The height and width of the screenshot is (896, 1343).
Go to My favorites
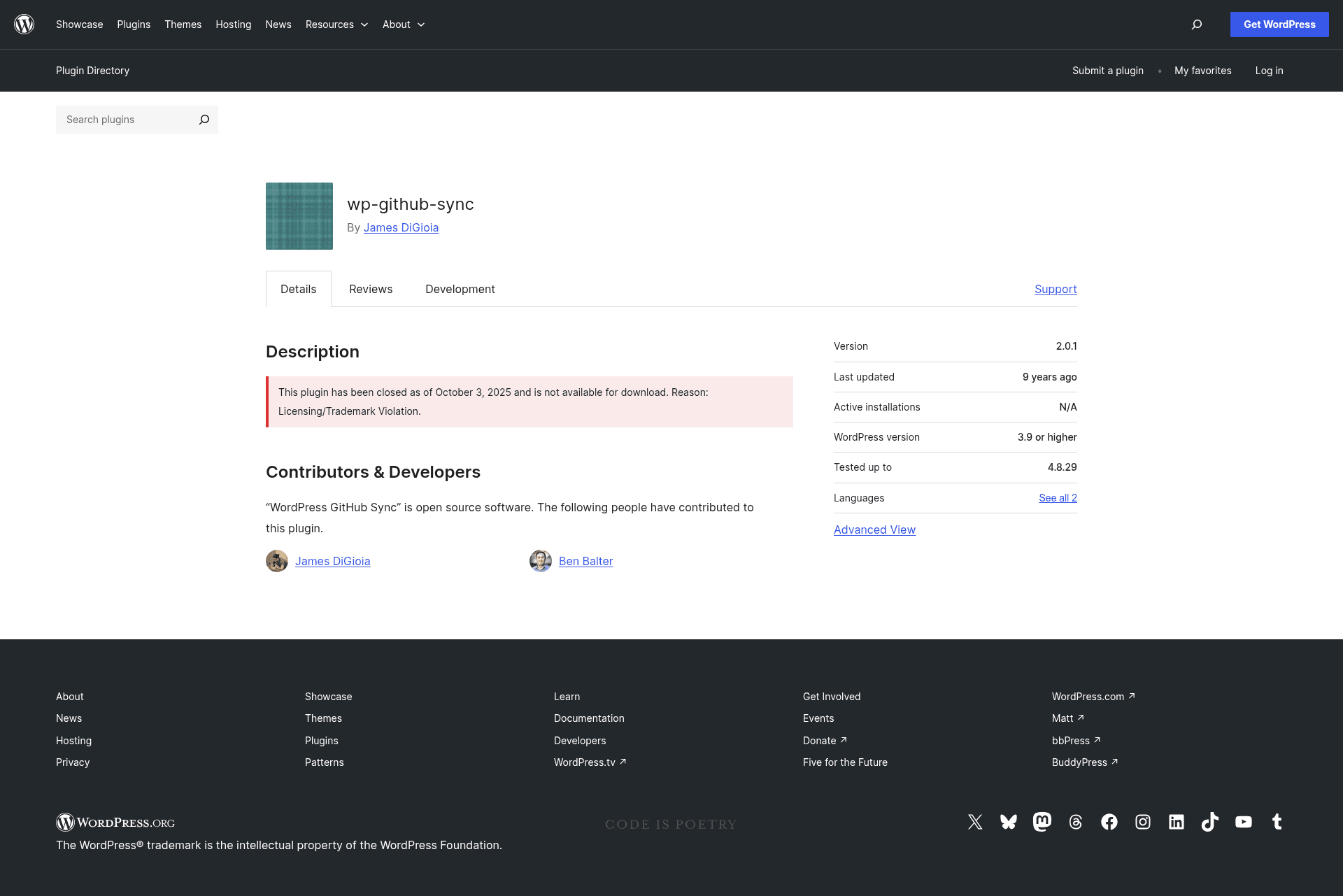(1203, 71)
